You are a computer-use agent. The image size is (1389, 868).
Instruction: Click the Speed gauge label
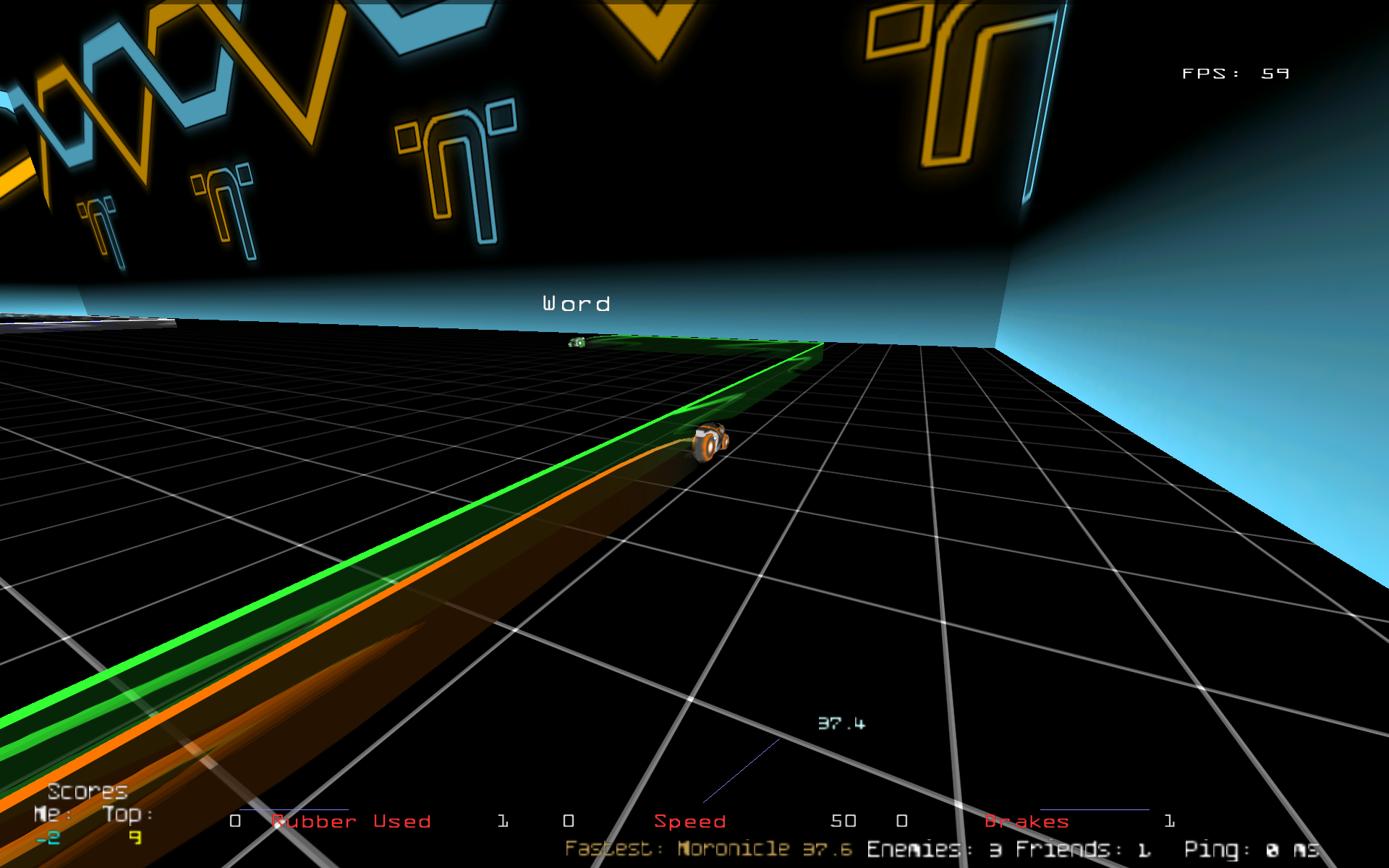coord(689,822)
